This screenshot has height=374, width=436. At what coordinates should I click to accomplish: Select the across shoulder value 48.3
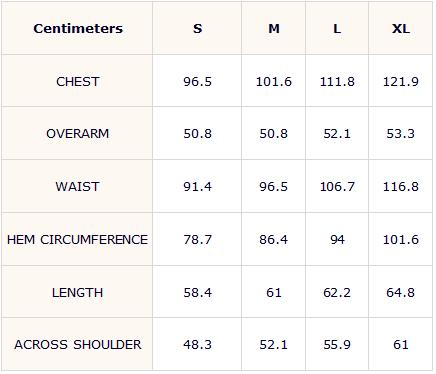click(x=197, y=344)
